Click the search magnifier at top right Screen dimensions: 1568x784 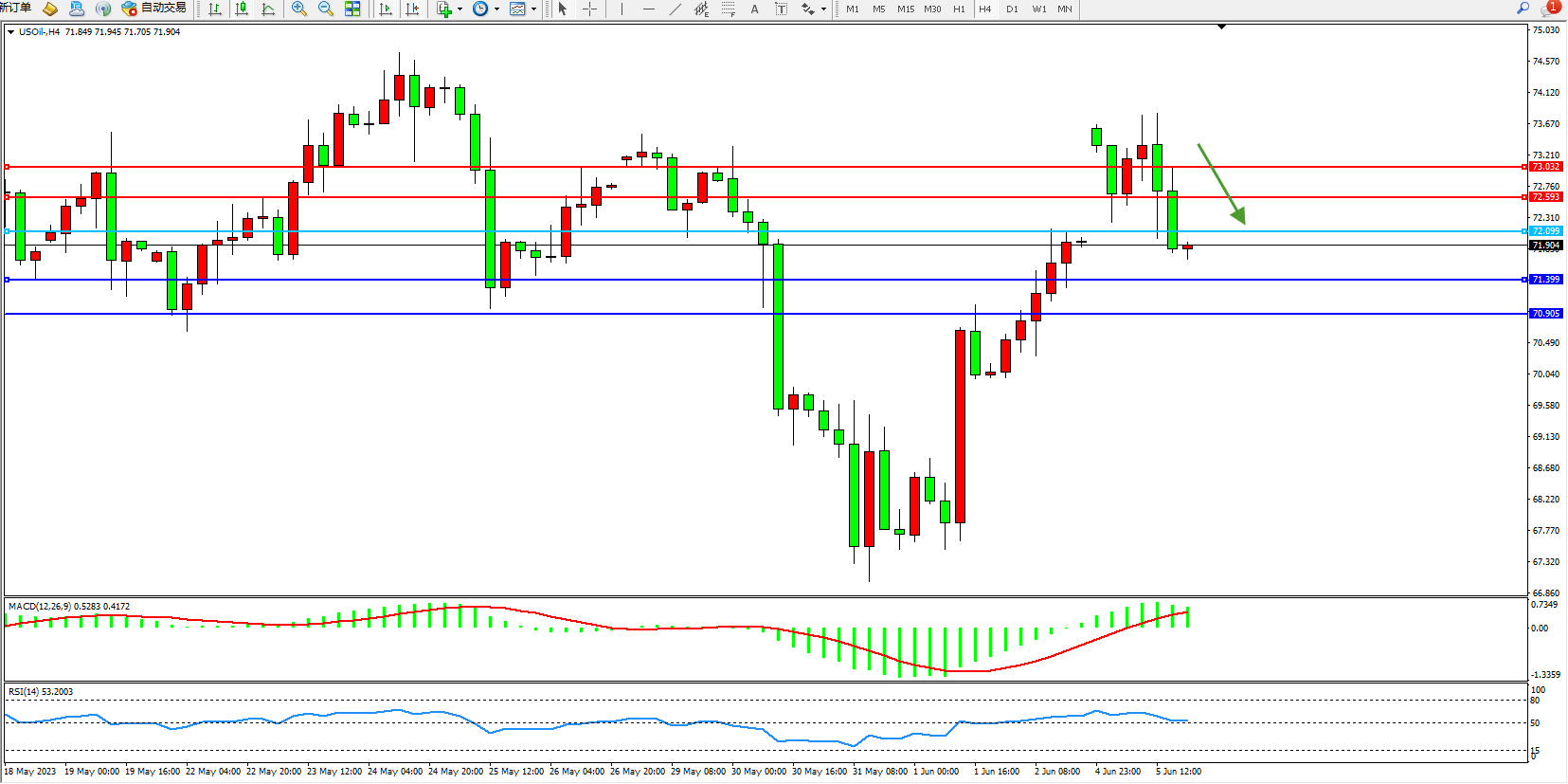(x=1523, y=9)
